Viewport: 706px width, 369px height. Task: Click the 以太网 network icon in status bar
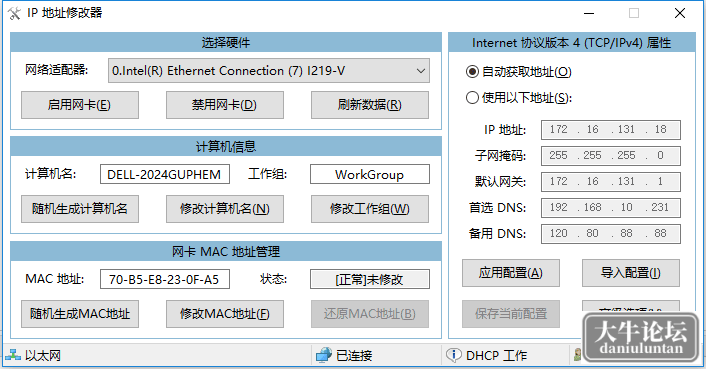(x=13, y=356)
